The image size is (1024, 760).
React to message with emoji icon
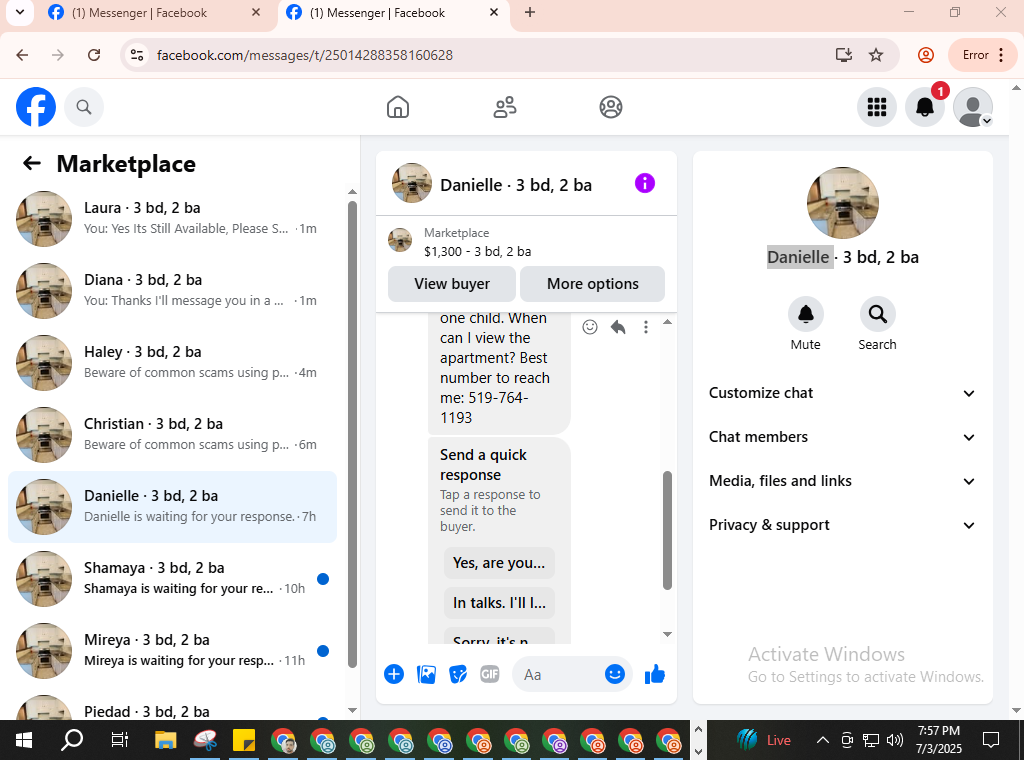[590, 327]
